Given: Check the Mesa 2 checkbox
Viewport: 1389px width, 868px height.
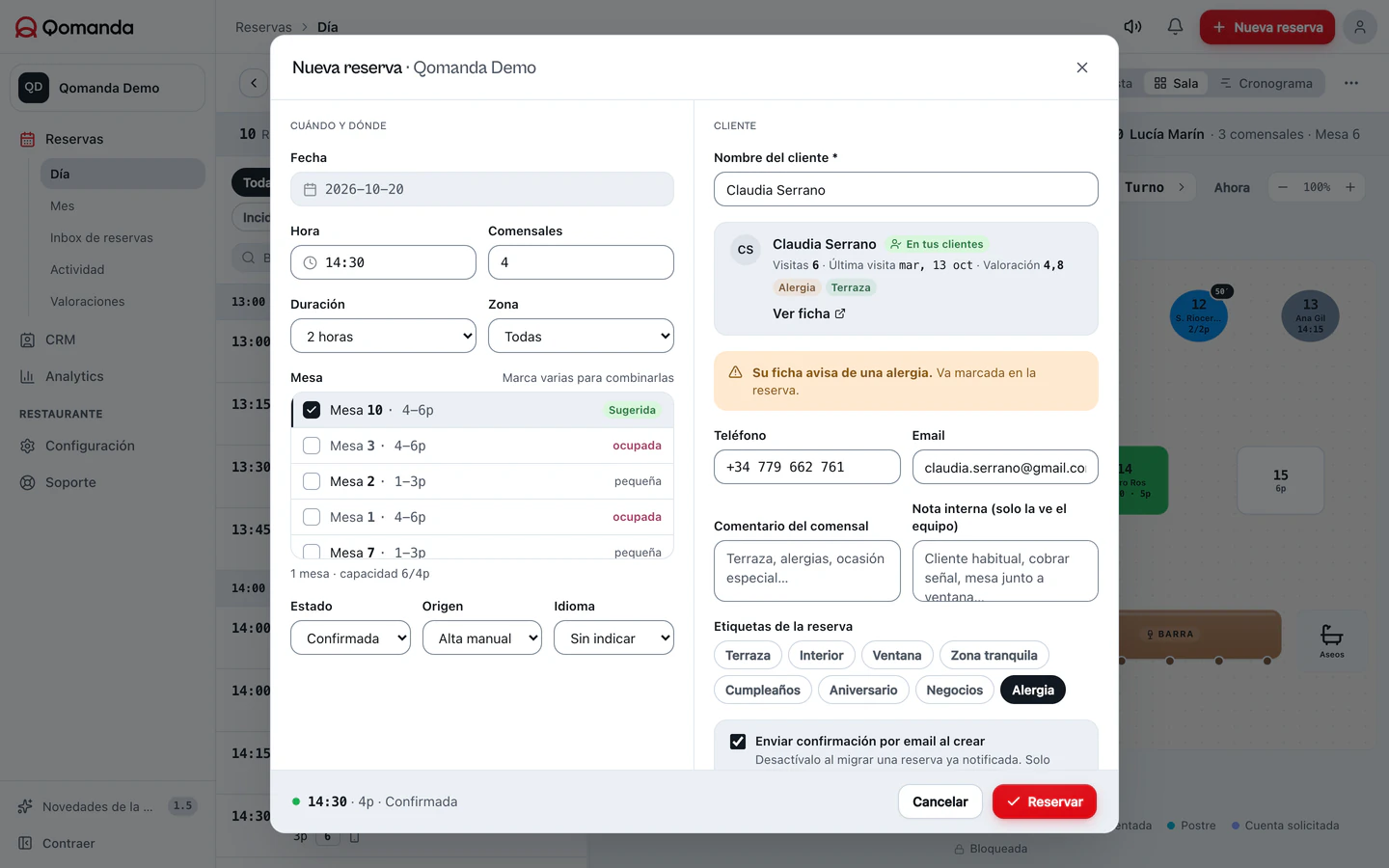Looking at the screenshot, I should coord(312,481).
